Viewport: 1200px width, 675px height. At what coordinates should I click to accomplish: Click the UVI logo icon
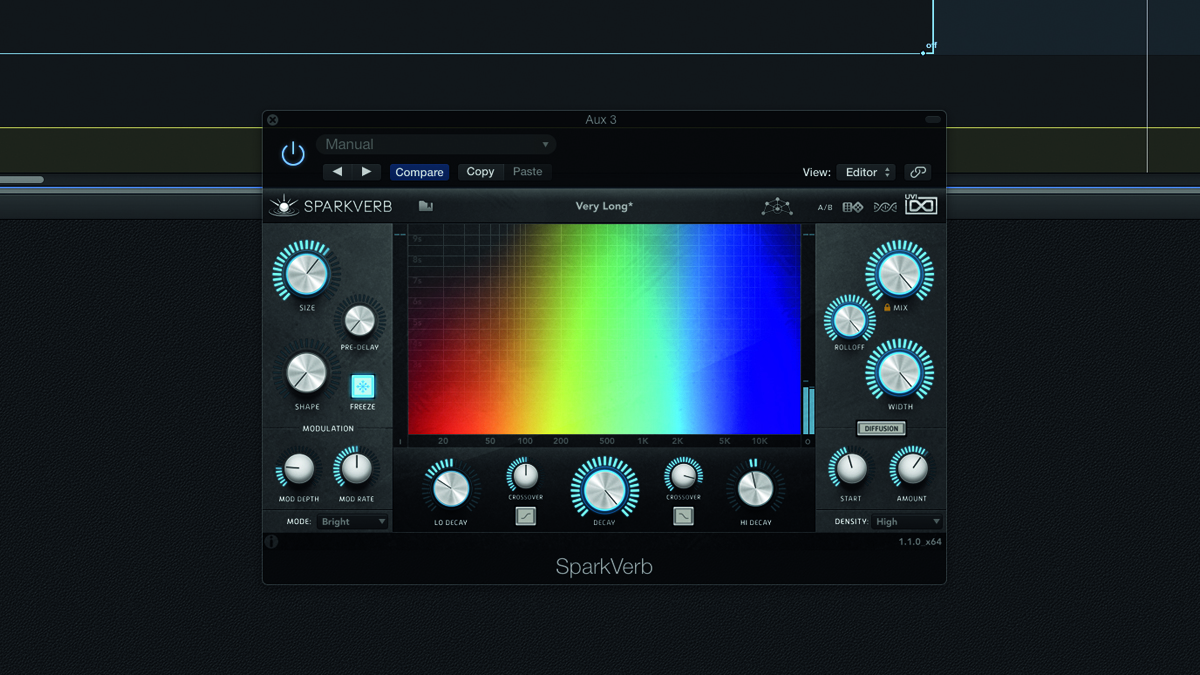[x=921, y=205]
